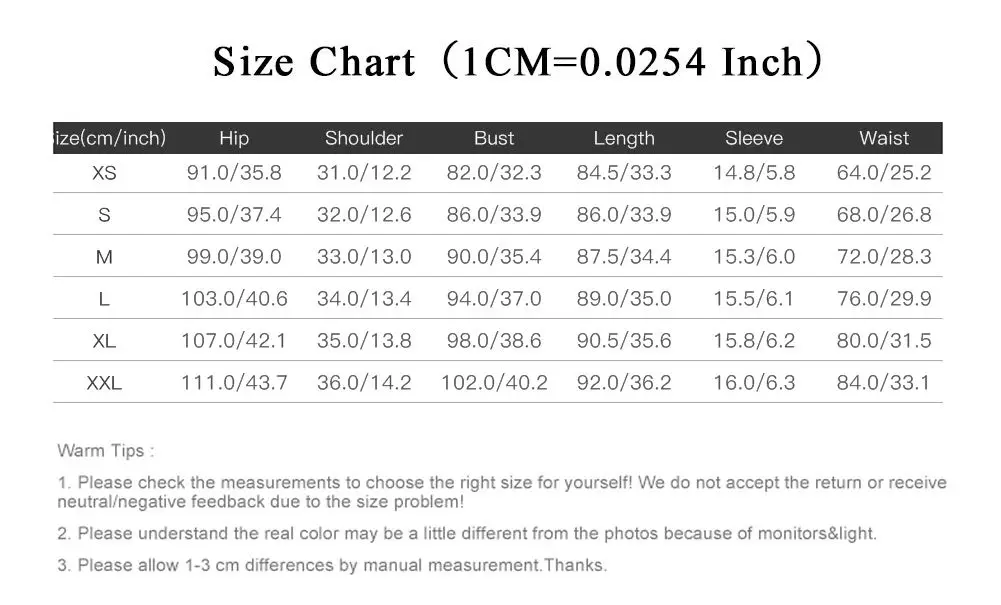Select the M length value 87.5/34.4
This screenshot has height=605, width=1001.
pyautogui.click(x=624, y=257)
